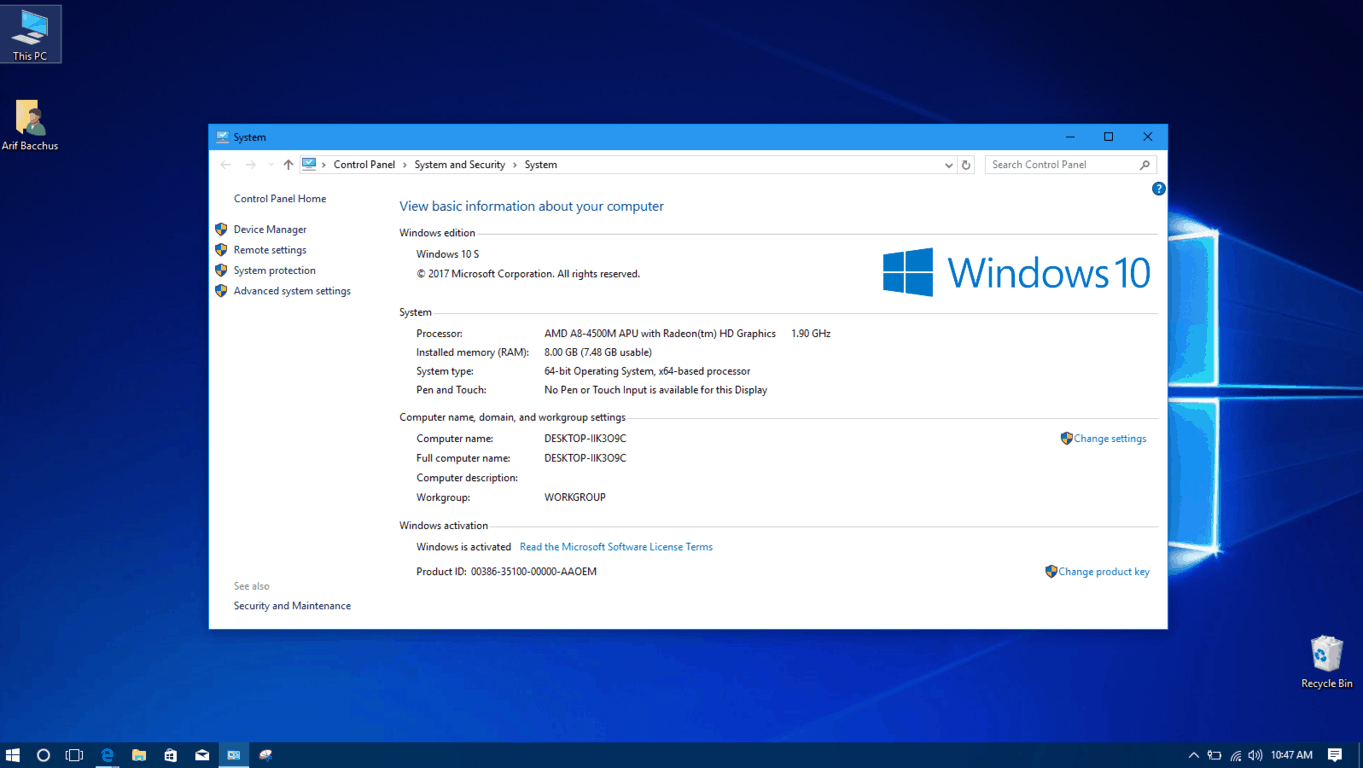Click the back arrow in System window
This screenshot has height=768, width=1363.
tap(225, 165)
